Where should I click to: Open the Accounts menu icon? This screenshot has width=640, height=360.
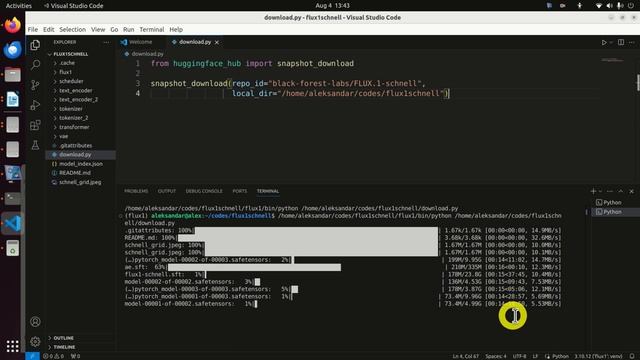(x=36, y=322)
